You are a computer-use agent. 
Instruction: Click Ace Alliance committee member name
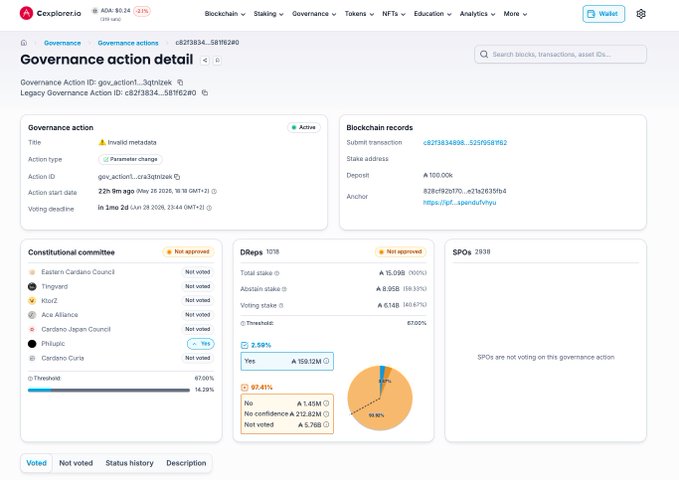60,315
